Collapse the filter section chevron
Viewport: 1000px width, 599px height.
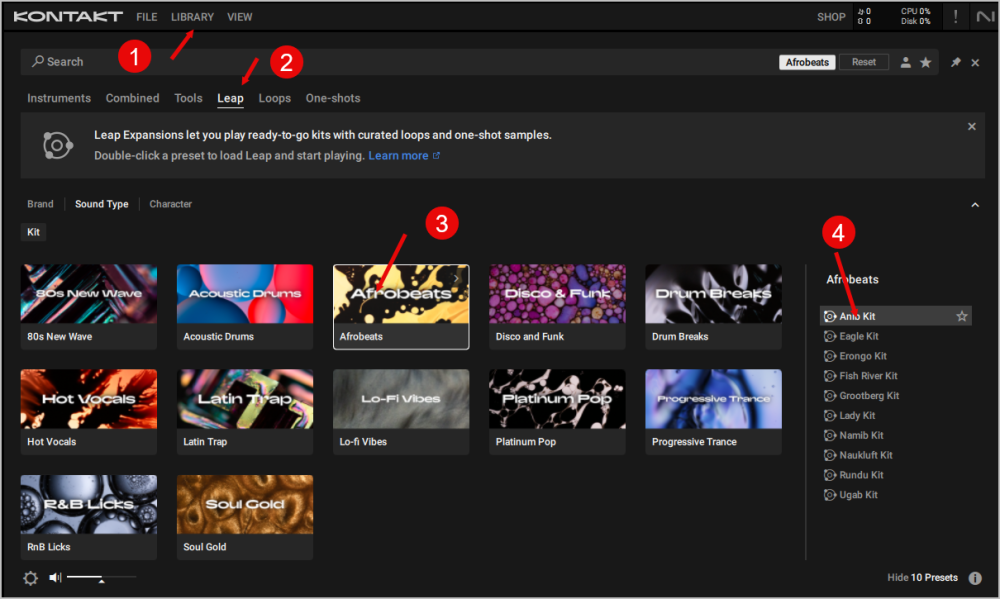[x=974, y=205]
